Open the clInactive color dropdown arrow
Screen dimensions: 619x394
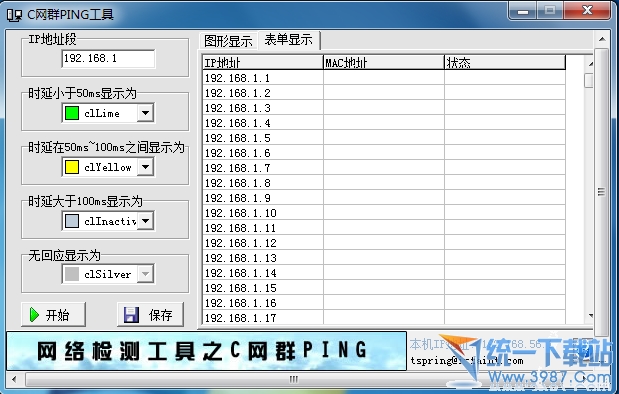click(x=146, y=221)
